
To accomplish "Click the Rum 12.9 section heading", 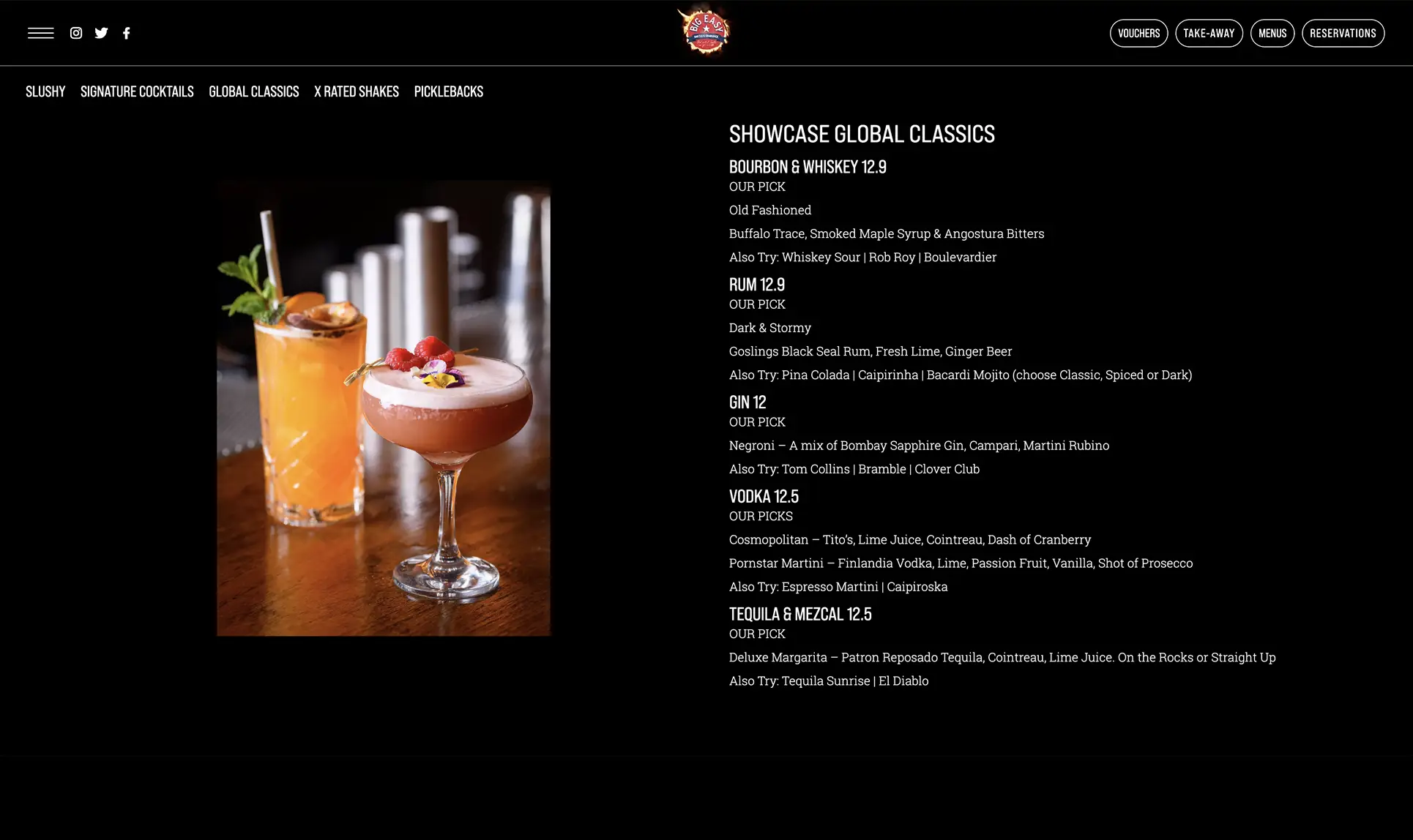I will tap(757, 285).
